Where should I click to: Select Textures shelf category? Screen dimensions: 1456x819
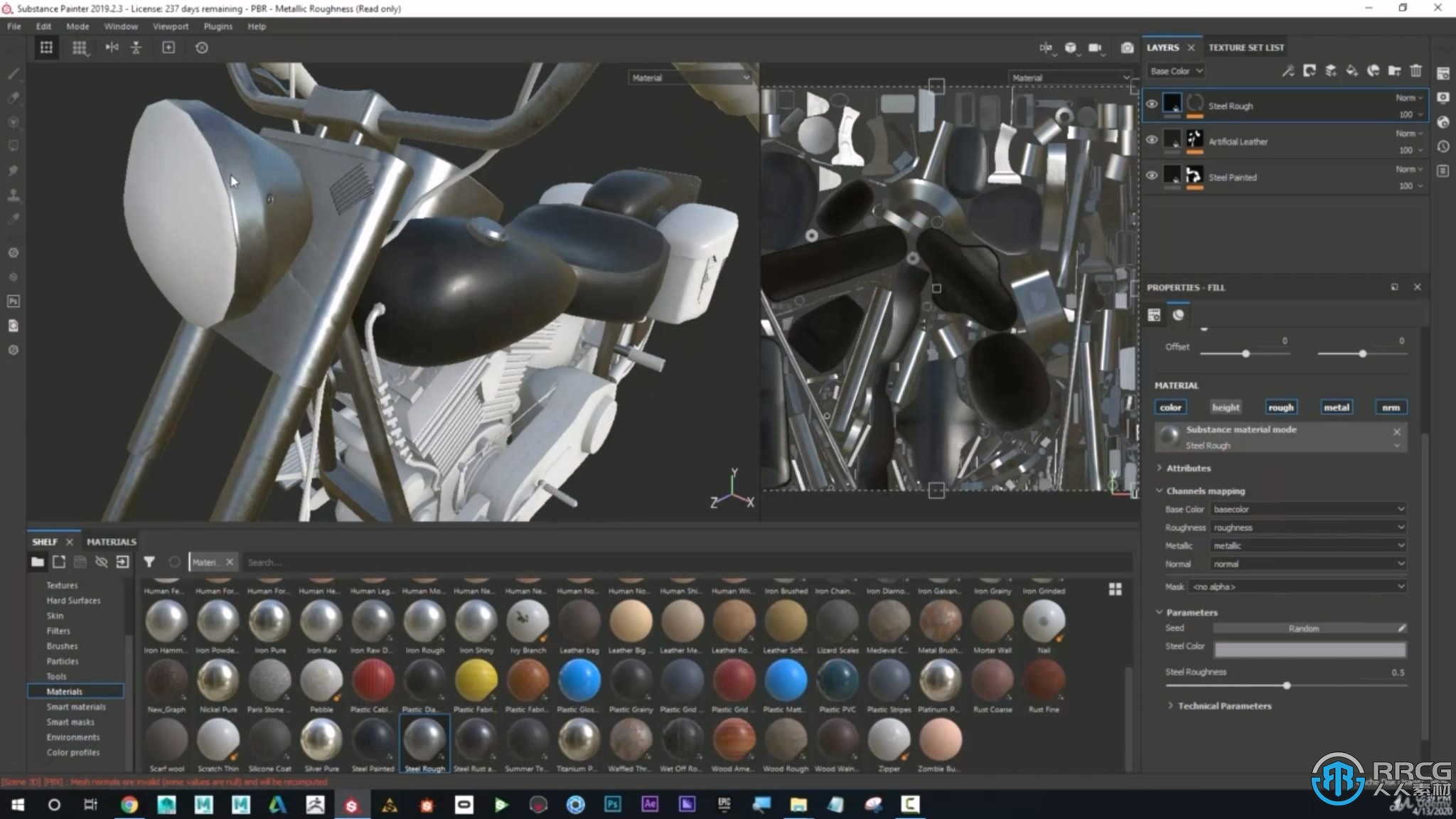click(62, 585)
